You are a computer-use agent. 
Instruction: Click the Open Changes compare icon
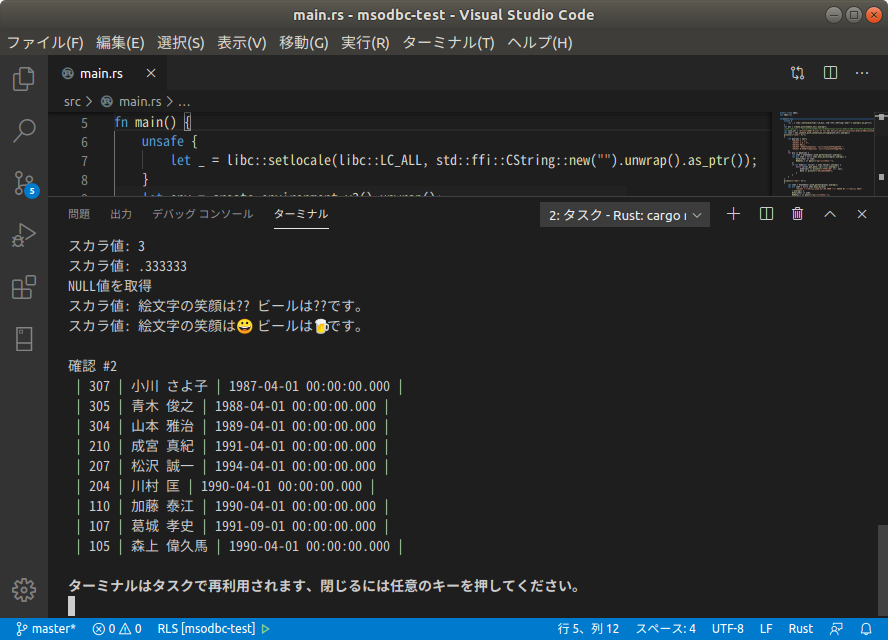pos(797,73)
